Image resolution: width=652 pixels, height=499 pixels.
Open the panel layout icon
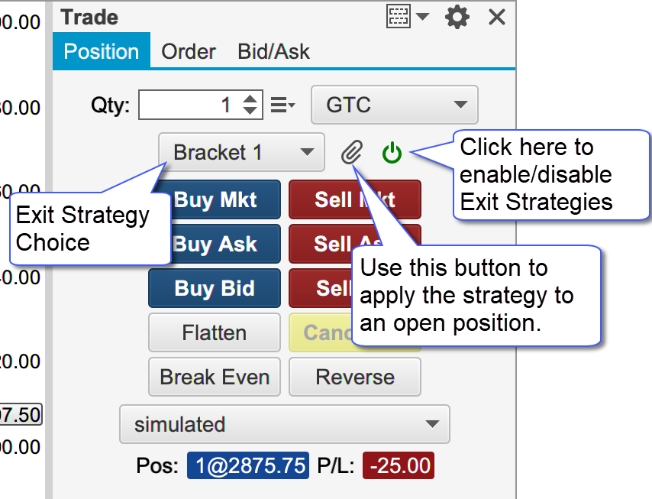398,17
